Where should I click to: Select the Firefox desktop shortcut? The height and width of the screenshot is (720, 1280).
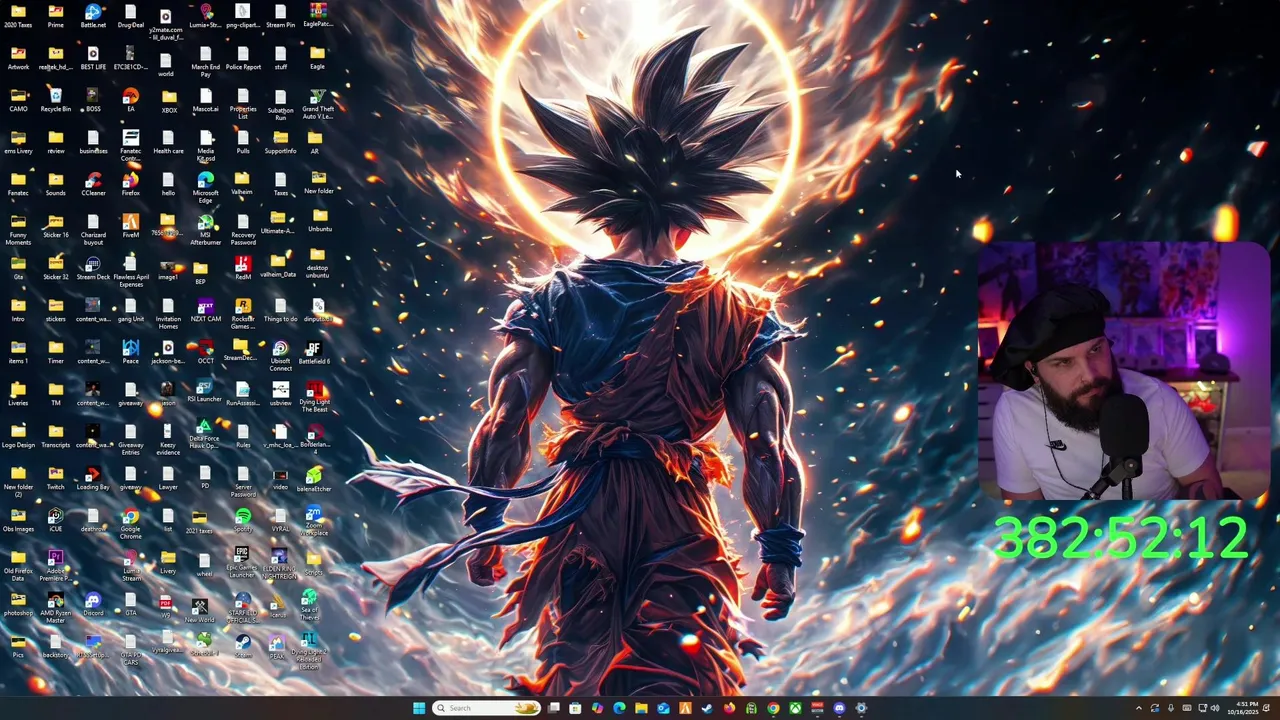tap(130, 185)
